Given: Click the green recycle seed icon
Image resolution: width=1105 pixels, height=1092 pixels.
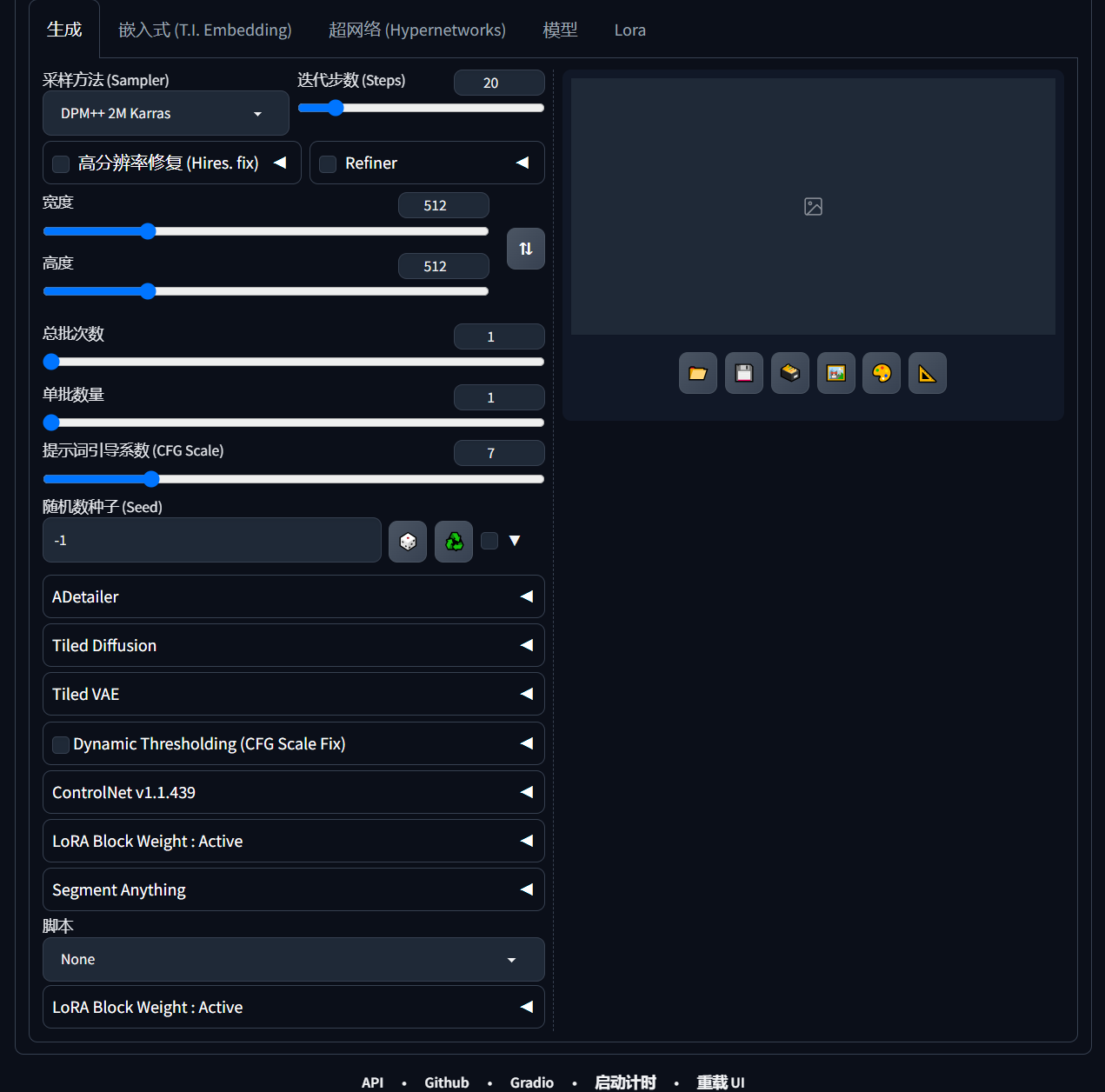Looking at the screenshot, I should pyautogui.click(x=454, y=542).
